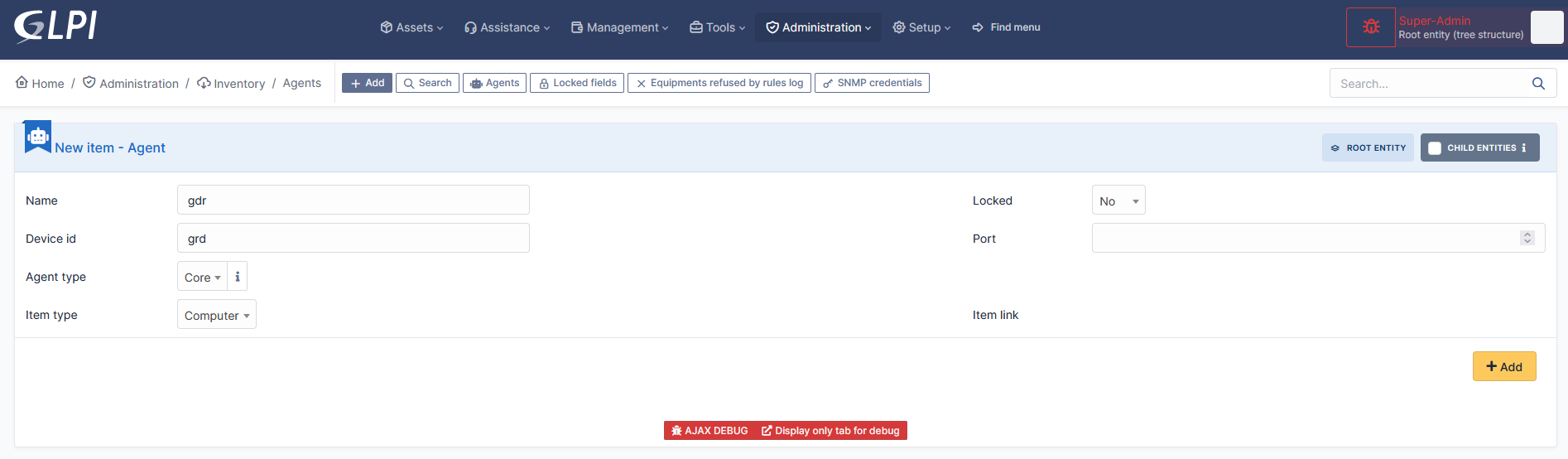
Task: Open the Setup menu
Action: [x=921, y=27]
